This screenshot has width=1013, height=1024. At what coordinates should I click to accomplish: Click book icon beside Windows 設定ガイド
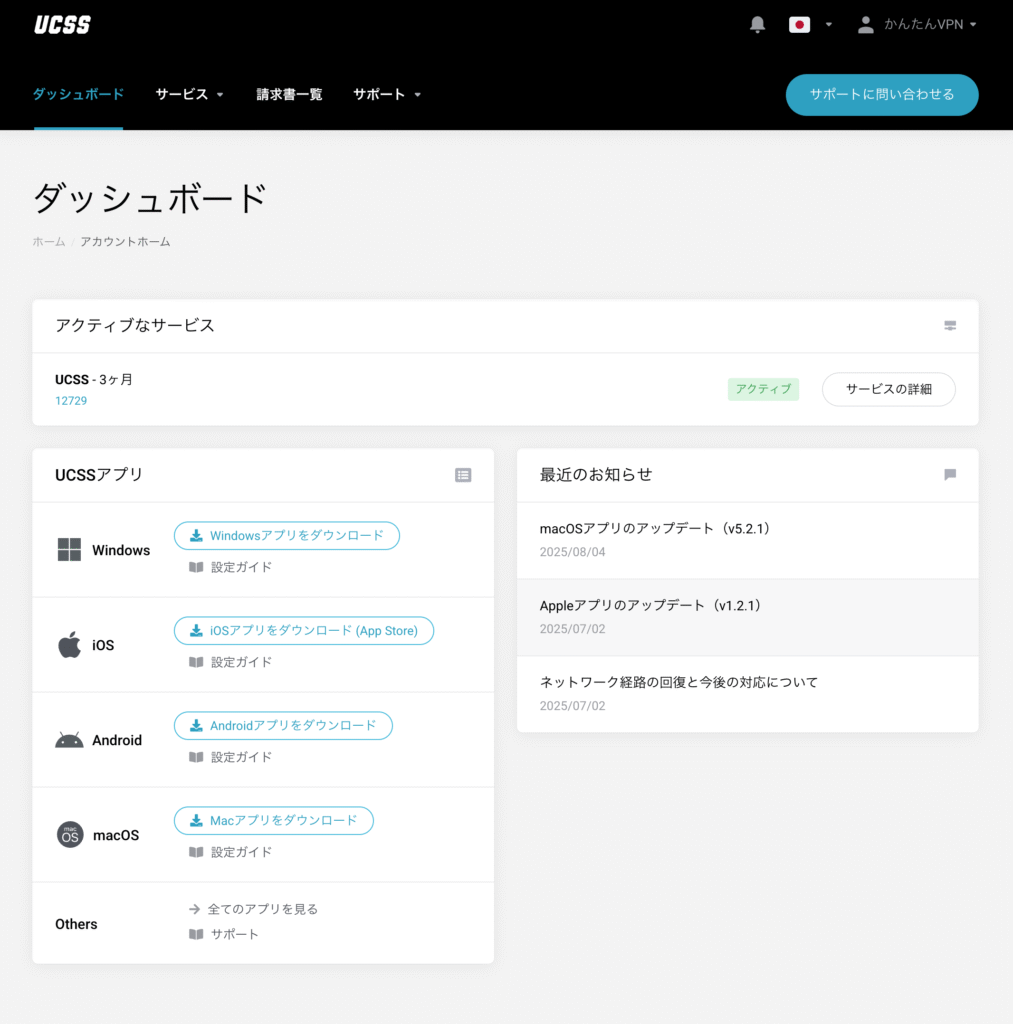point(196,568)
